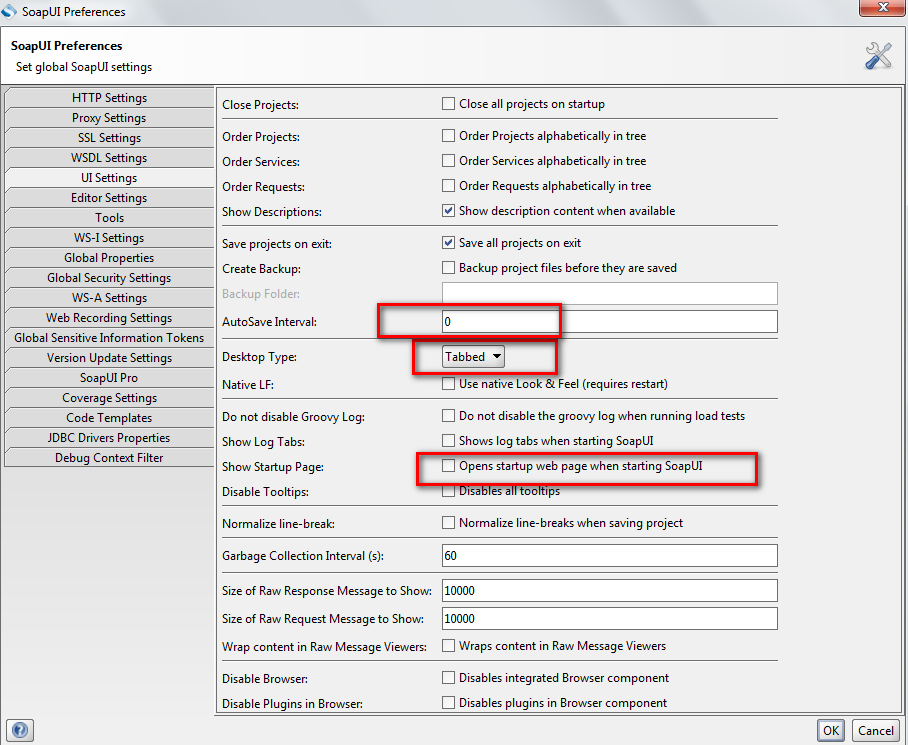The width and height of the screenshot is (908, 745).
Task: Enable Do not disable groovy log checkbox
Action: [x=448, y=416]
